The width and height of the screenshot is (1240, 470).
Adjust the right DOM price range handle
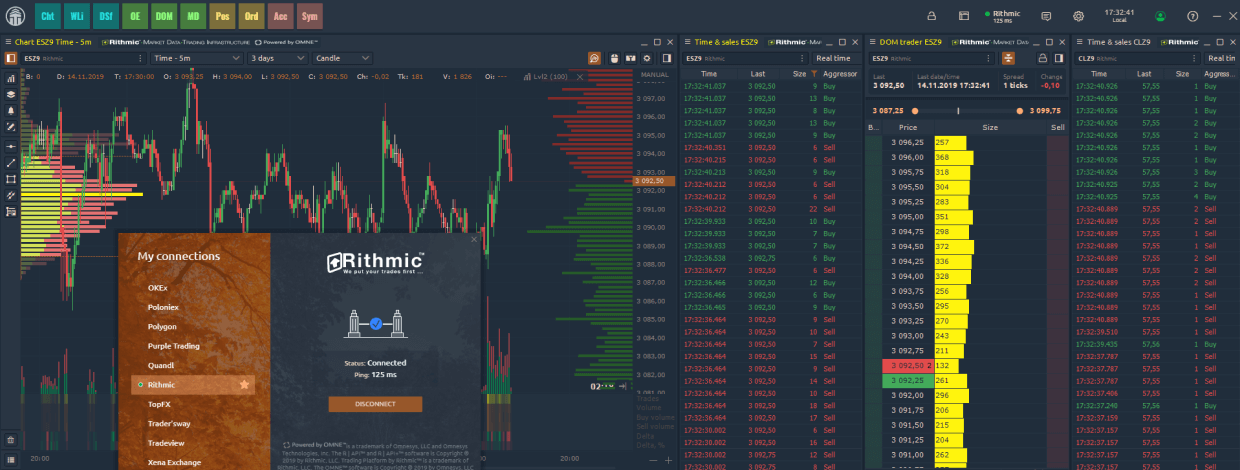(x=1020, y=110)
